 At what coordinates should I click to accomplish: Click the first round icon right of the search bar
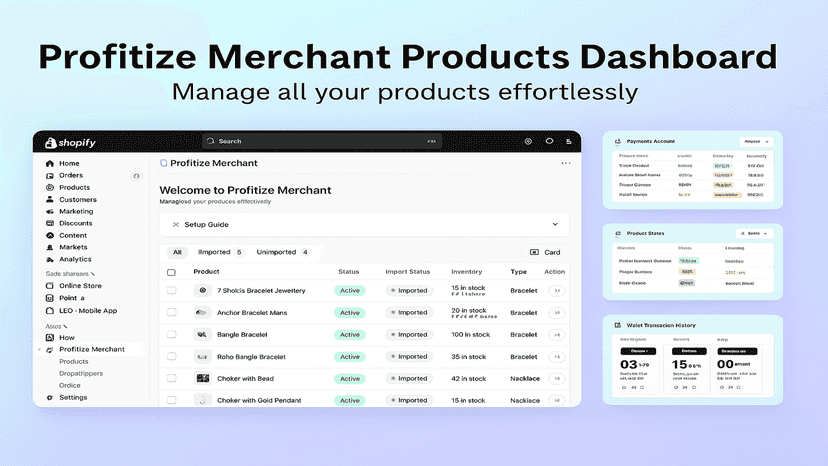(x=528, y=142)
